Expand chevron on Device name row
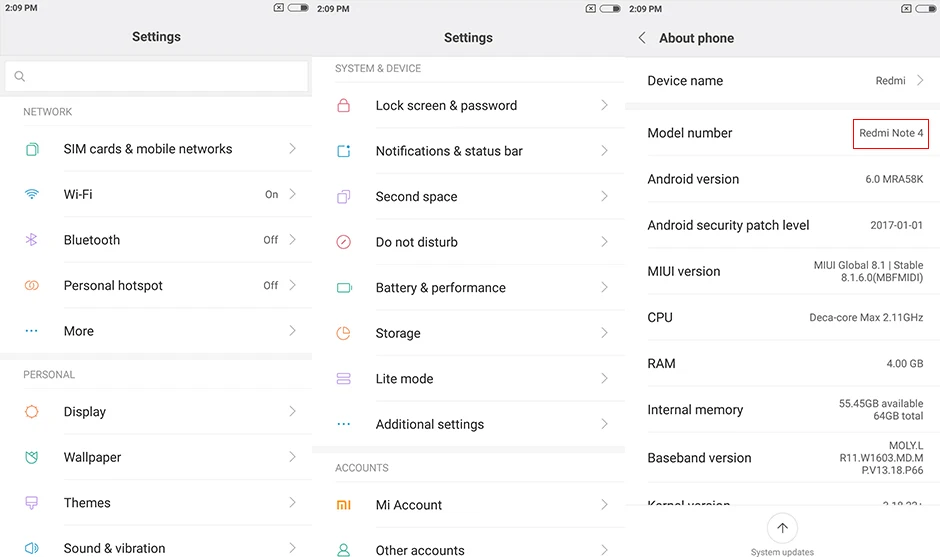This screenshot has width=940, height=557. 920,80
